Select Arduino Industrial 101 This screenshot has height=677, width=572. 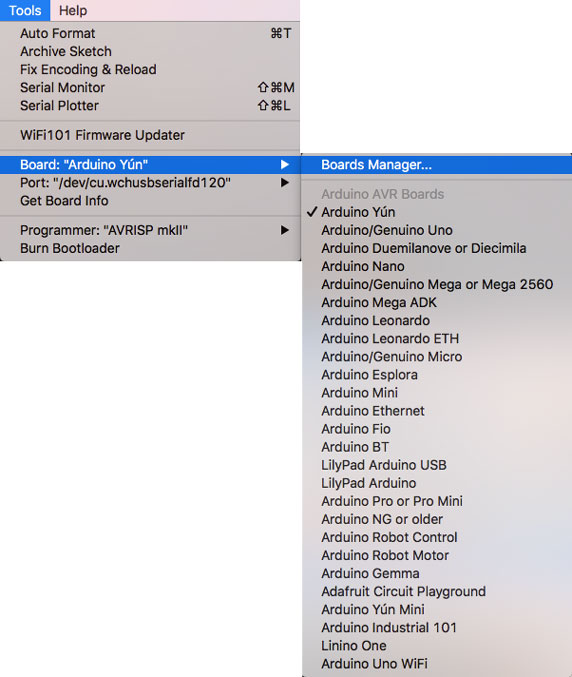[436, 628]
